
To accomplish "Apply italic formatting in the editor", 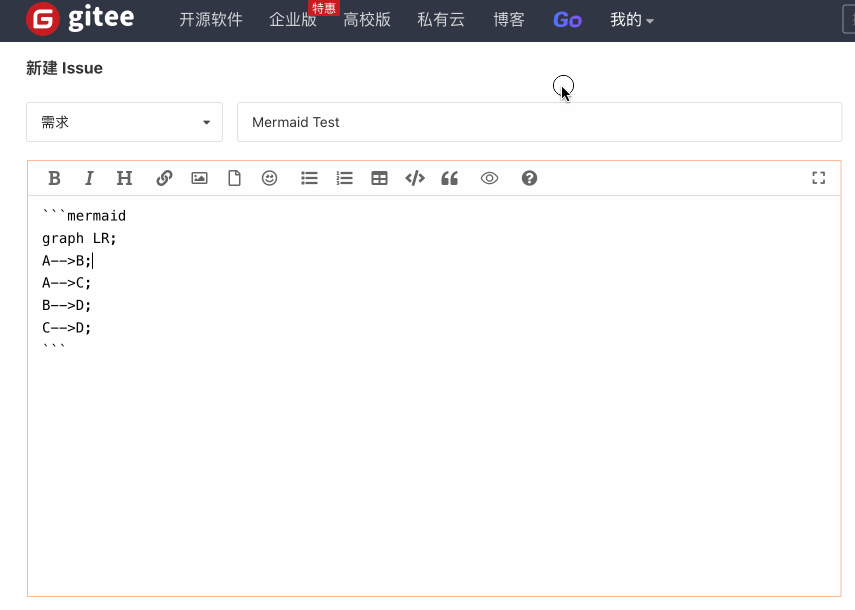I will point(89,178).
